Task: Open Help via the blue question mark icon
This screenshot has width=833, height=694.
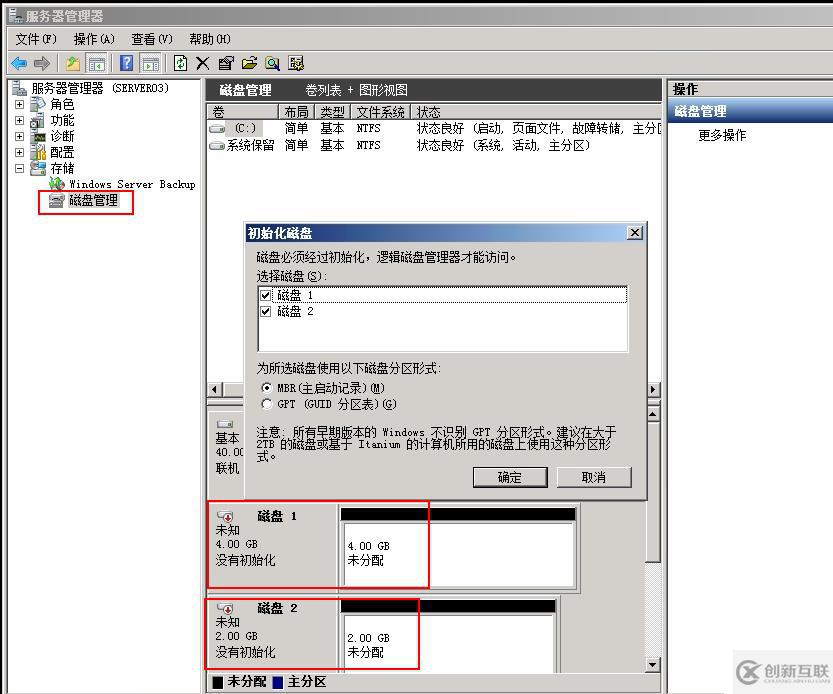Action: [x=126, y=63]
